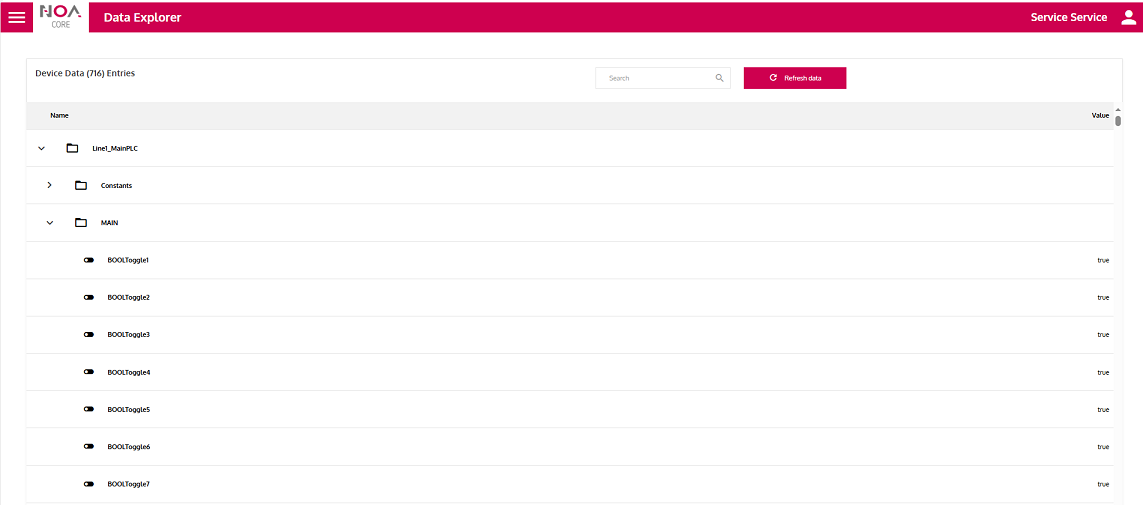Select the MAIN folder label

[109, 223]
